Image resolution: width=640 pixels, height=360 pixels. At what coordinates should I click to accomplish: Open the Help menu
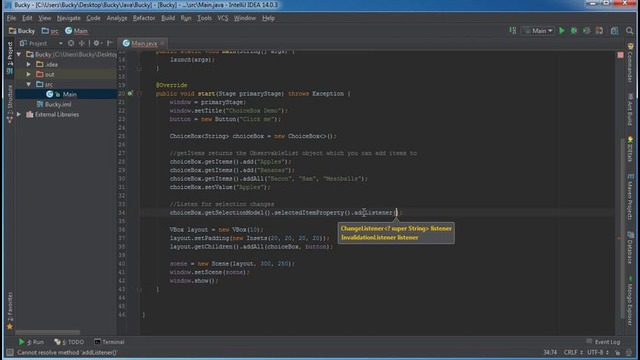[x=268, y=18]
